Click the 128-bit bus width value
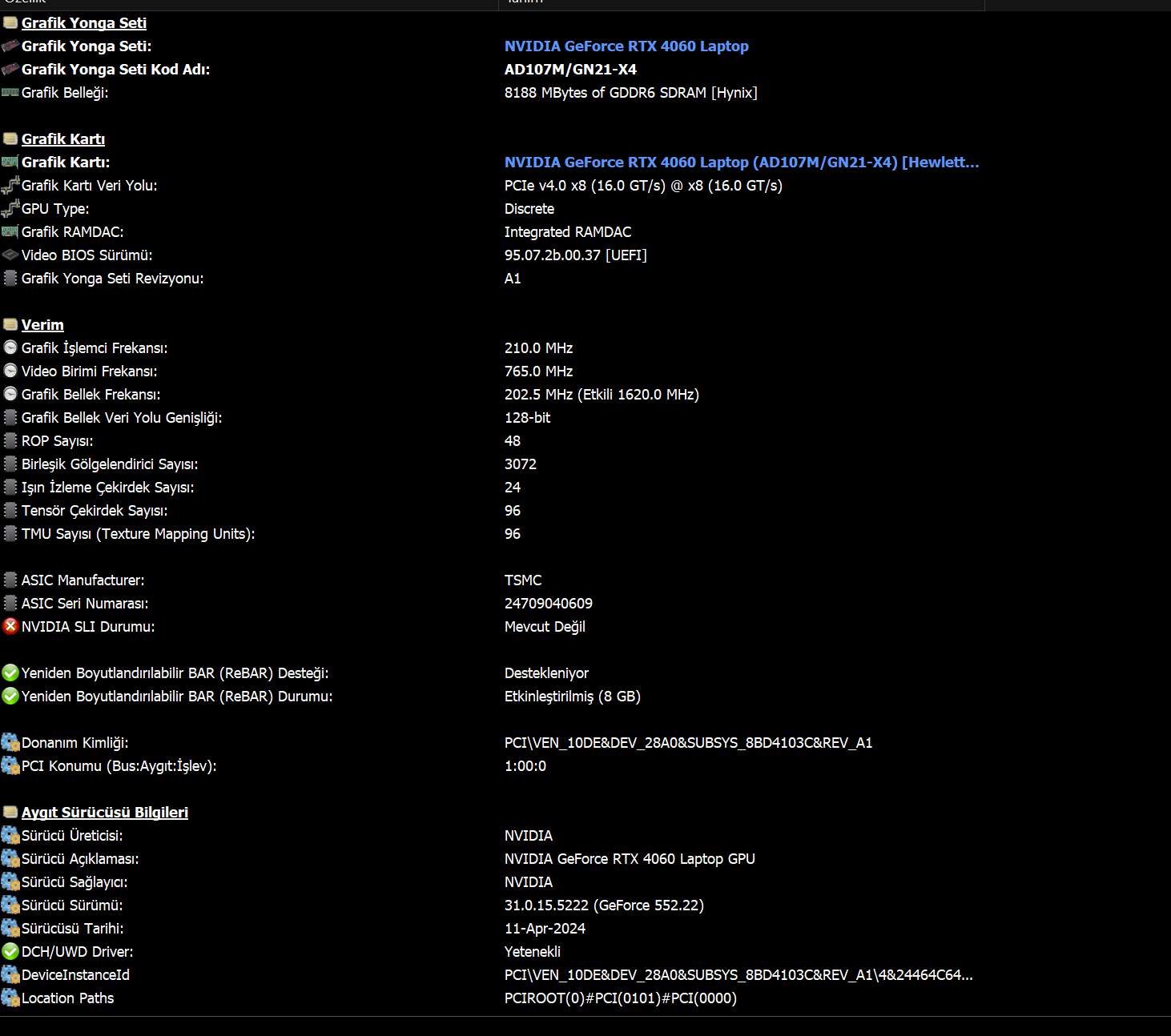 [528, 418]
